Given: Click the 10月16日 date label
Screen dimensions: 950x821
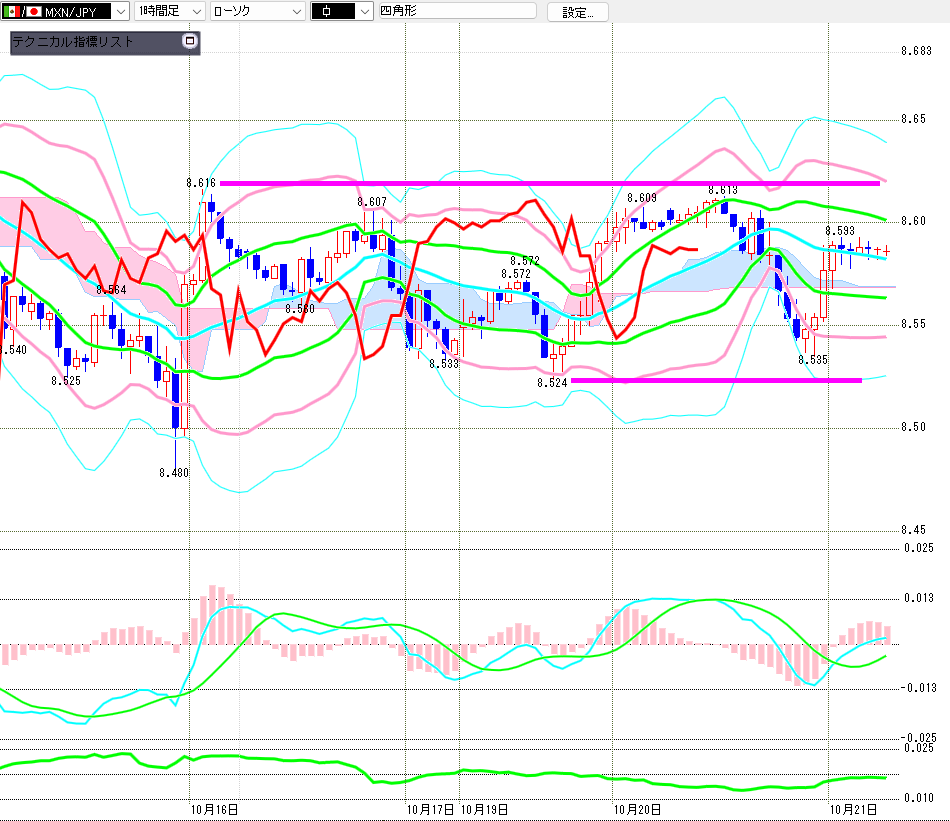Looking at the screenshot, I should (214, 809).
